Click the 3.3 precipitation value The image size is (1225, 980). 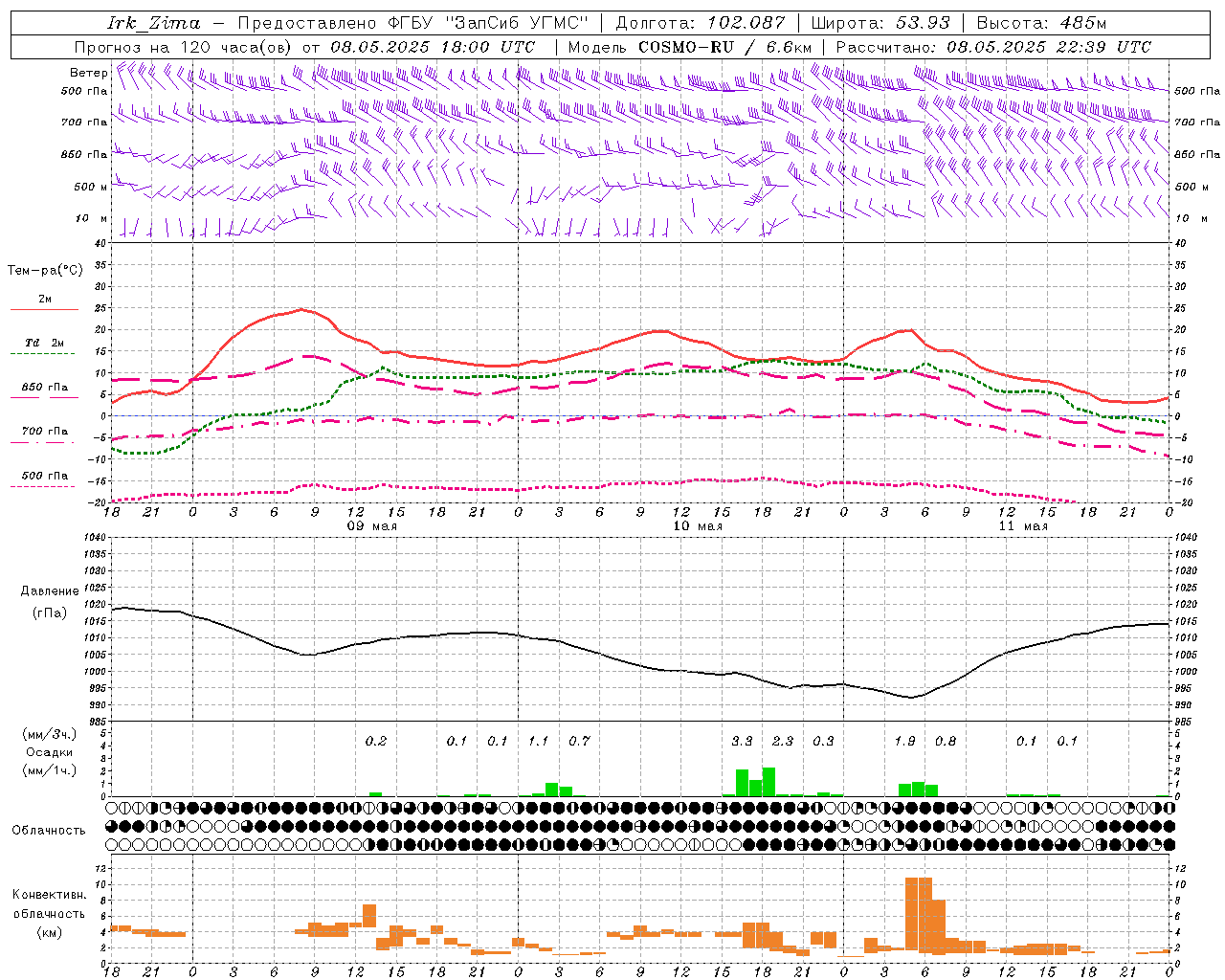pos(742,741)
